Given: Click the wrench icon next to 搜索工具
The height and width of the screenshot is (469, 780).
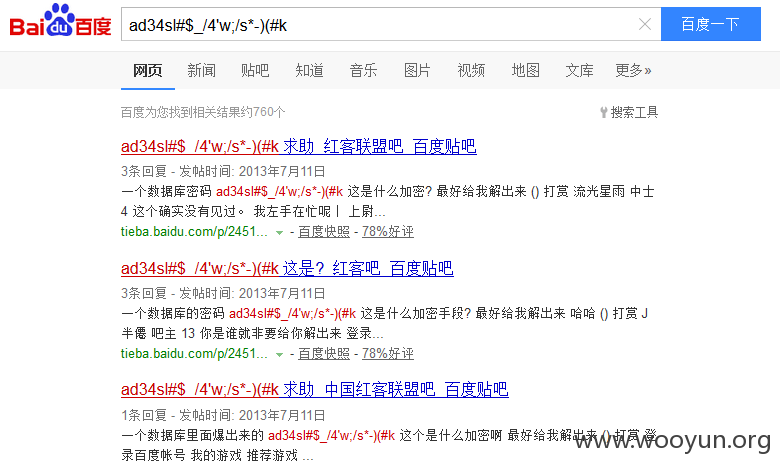Looking at the screenshot, I should (x=604, y=112).
